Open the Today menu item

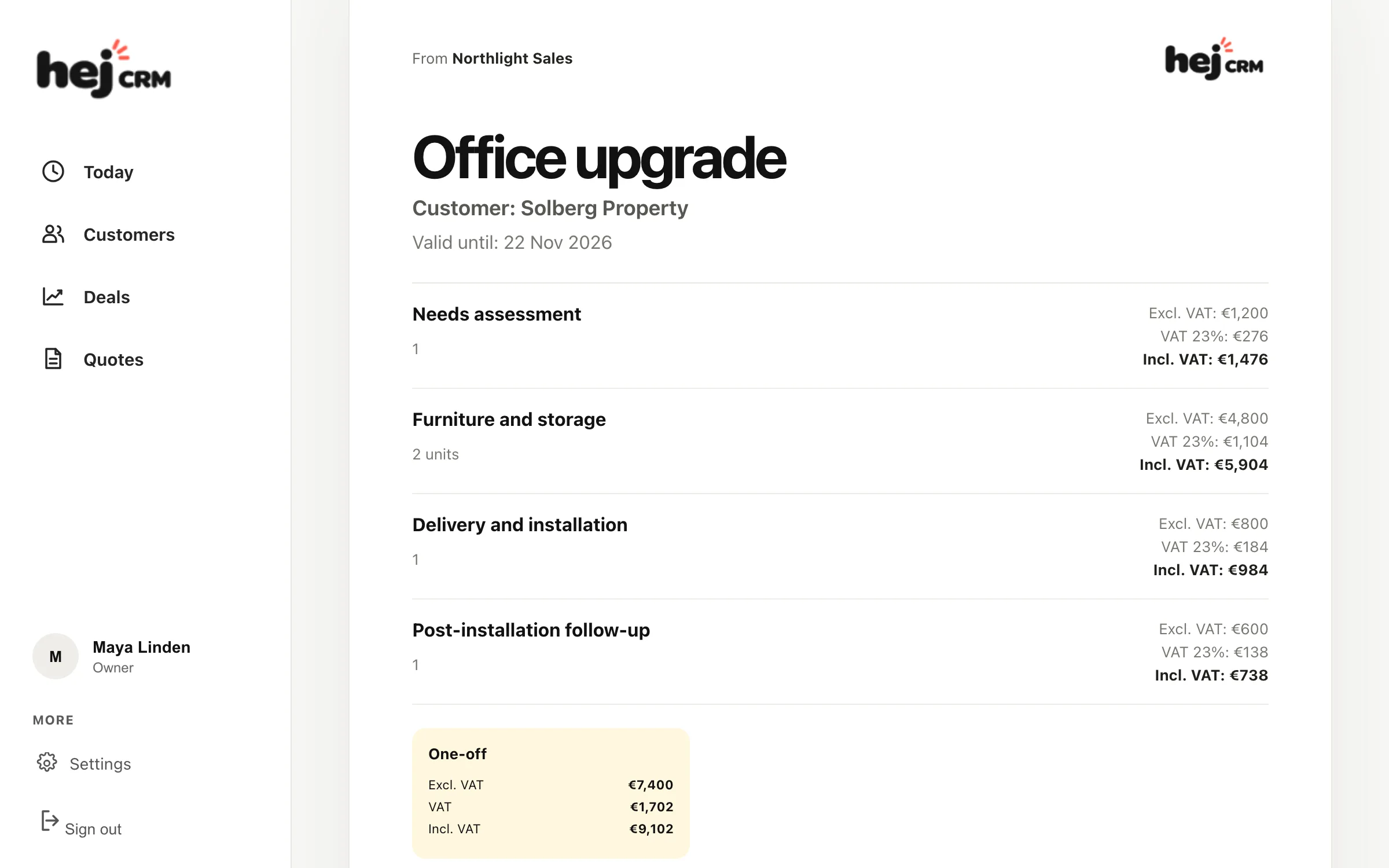pyautogui.click(x=108, y=172)
